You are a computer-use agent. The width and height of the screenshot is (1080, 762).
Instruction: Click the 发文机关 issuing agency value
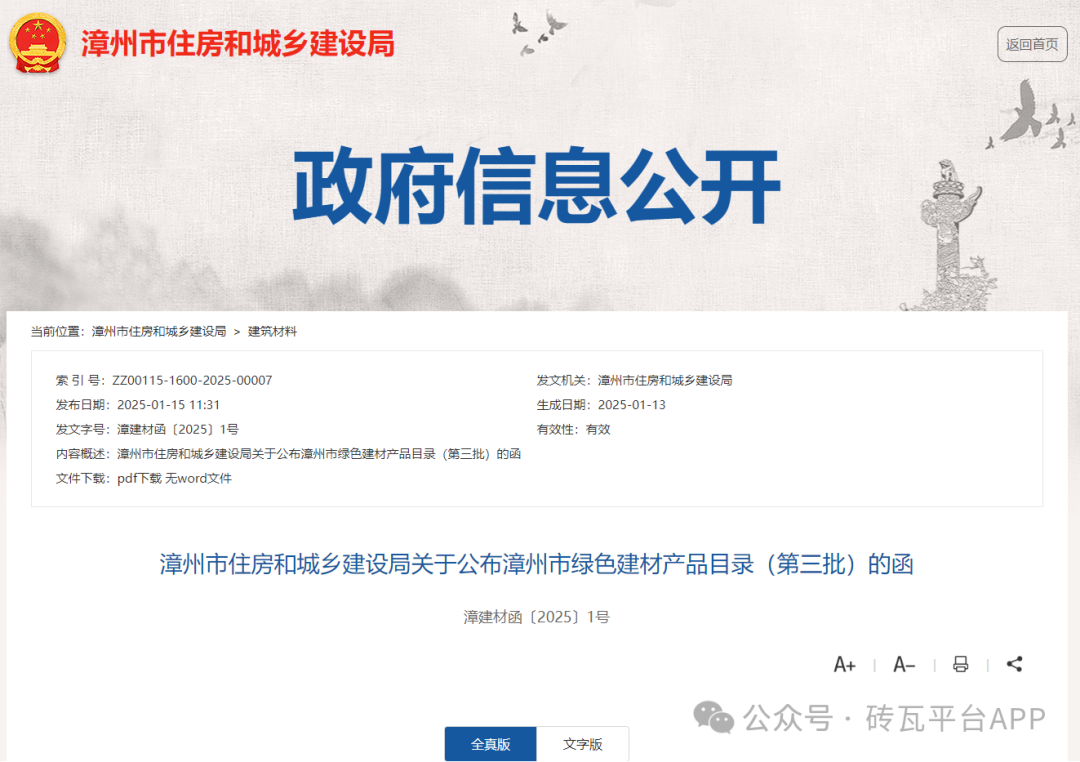pos(665,380)
